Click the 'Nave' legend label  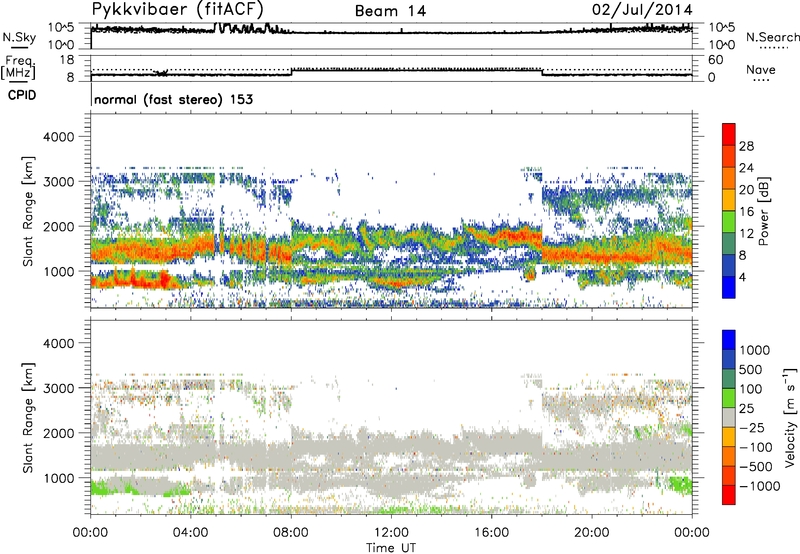pyautogui.click(x=761, y=69)
